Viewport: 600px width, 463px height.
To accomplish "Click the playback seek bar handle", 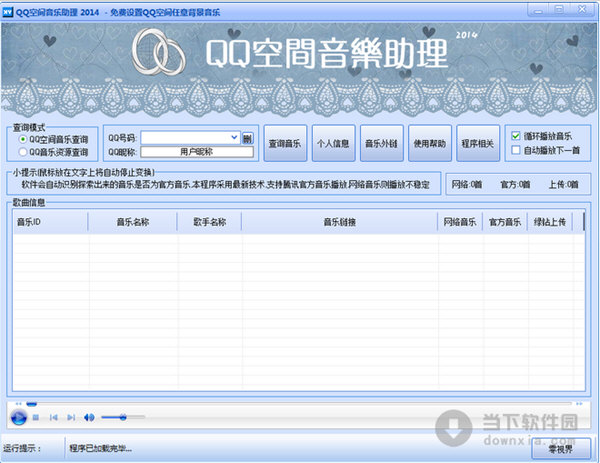I will [31, 404].
